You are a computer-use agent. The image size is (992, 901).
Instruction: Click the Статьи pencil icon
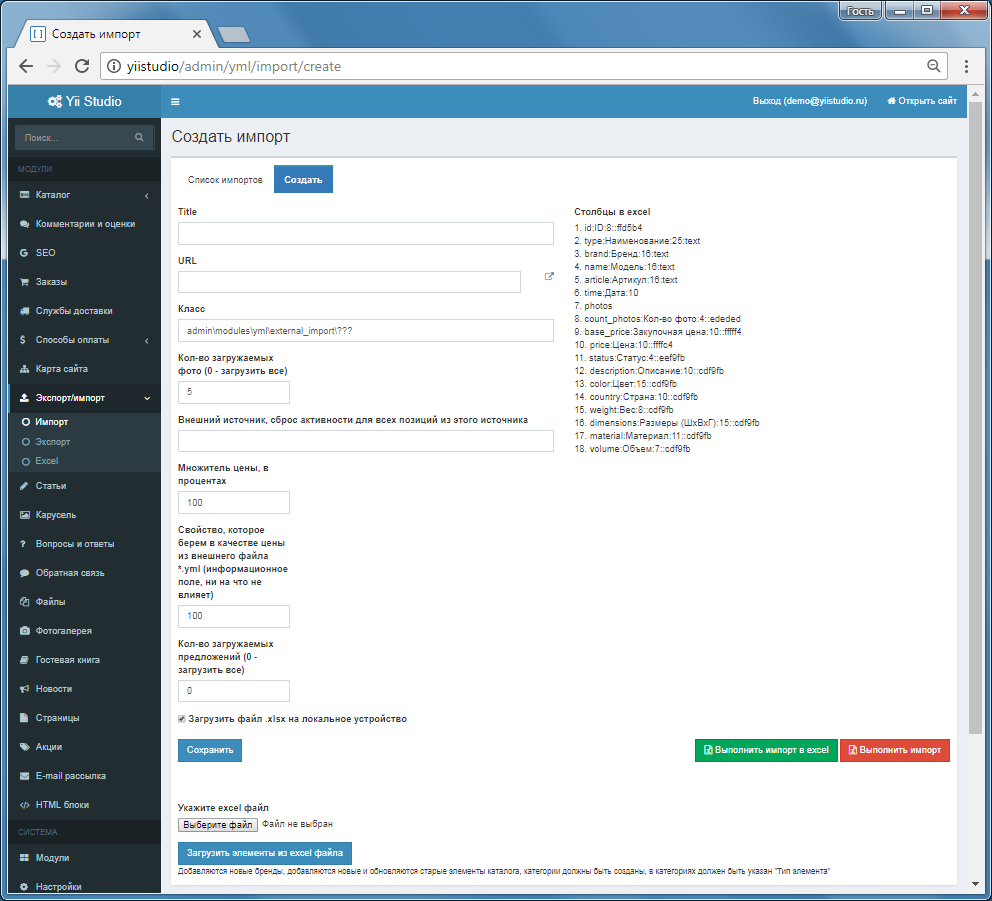(24, 486)
